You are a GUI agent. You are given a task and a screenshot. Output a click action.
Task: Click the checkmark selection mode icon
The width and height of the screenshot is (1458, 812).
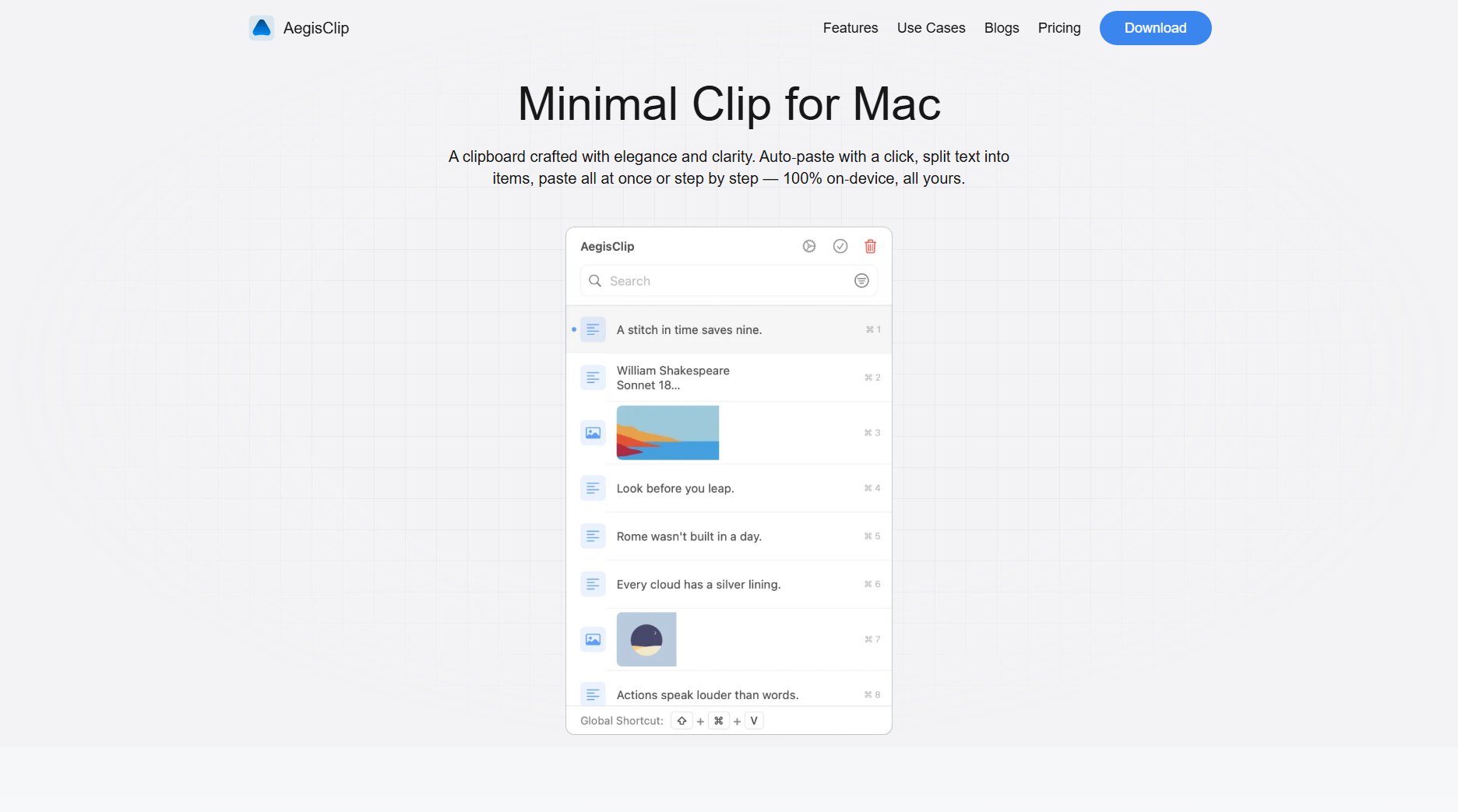point(840,246)
